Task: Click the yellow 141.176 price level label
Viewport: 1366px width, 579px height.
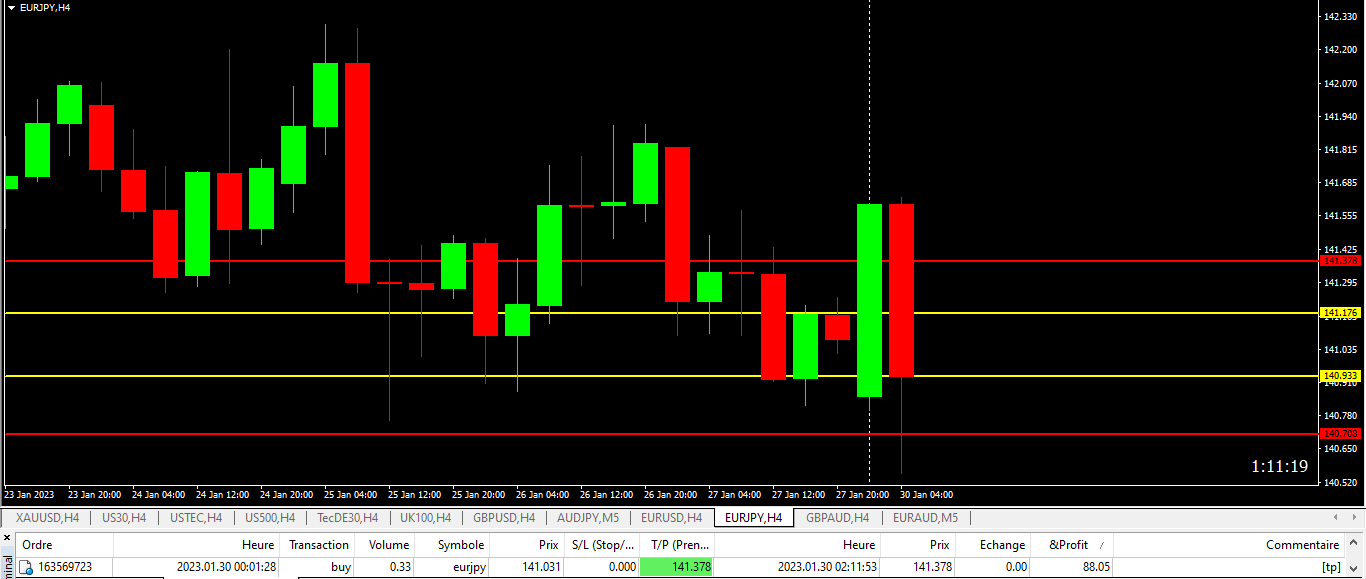Action: [1340, 313]
